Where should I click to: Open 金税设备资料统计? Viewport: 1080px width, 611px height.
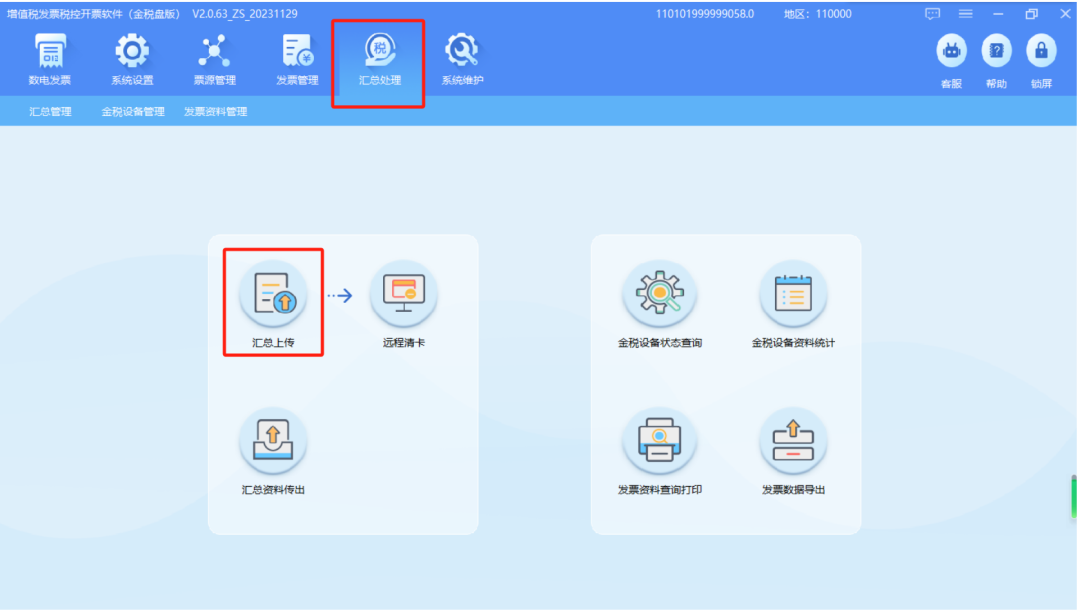tap(793, 303)
